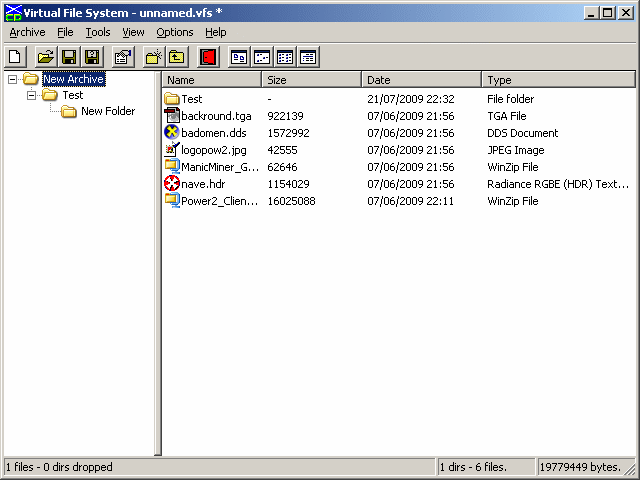Select the Test folder name in list
The image size is (640, 480).
(x=192, y=99)
